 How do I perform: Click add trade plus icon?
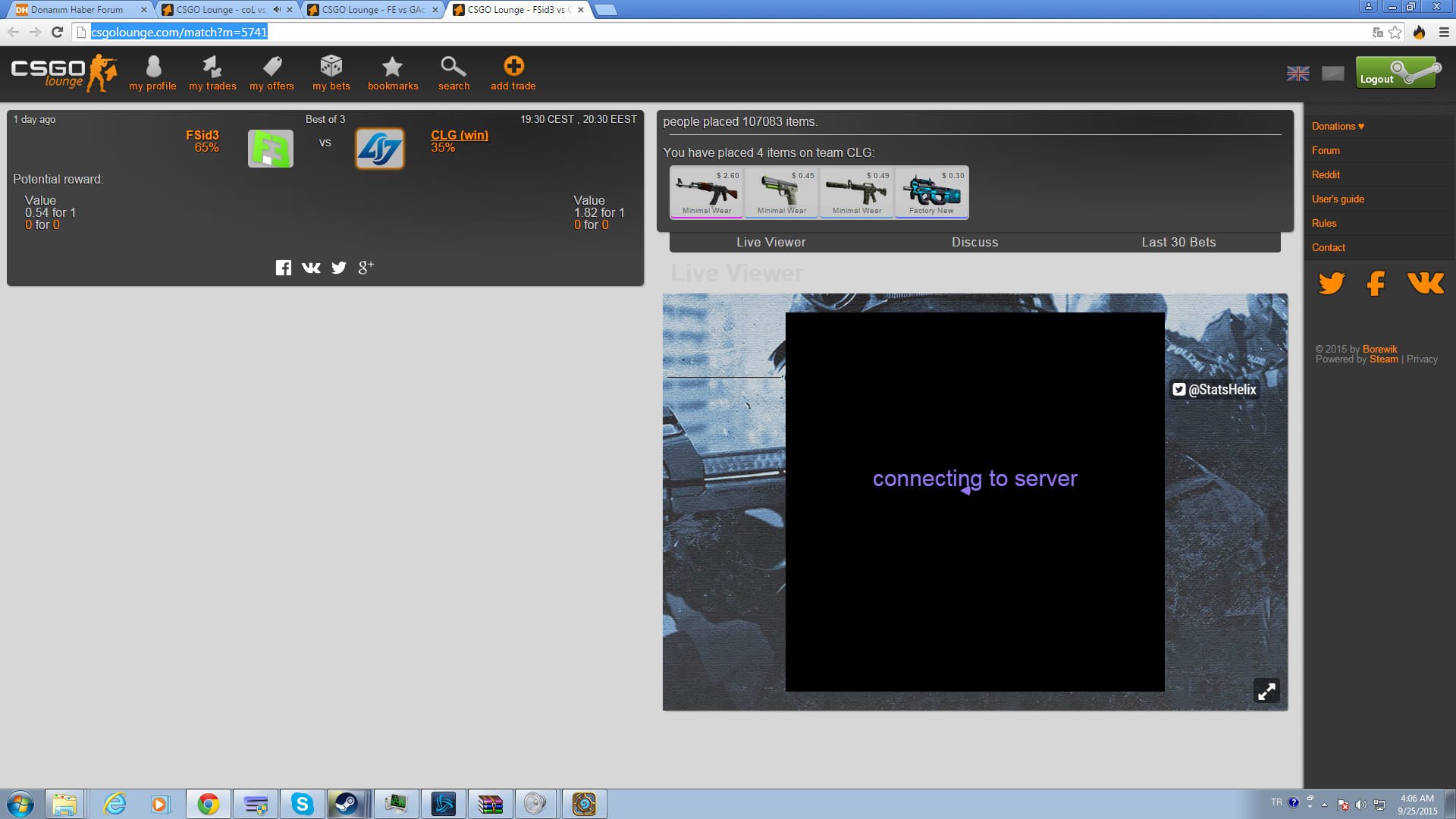pyautogui.click(x=513, y=66)
